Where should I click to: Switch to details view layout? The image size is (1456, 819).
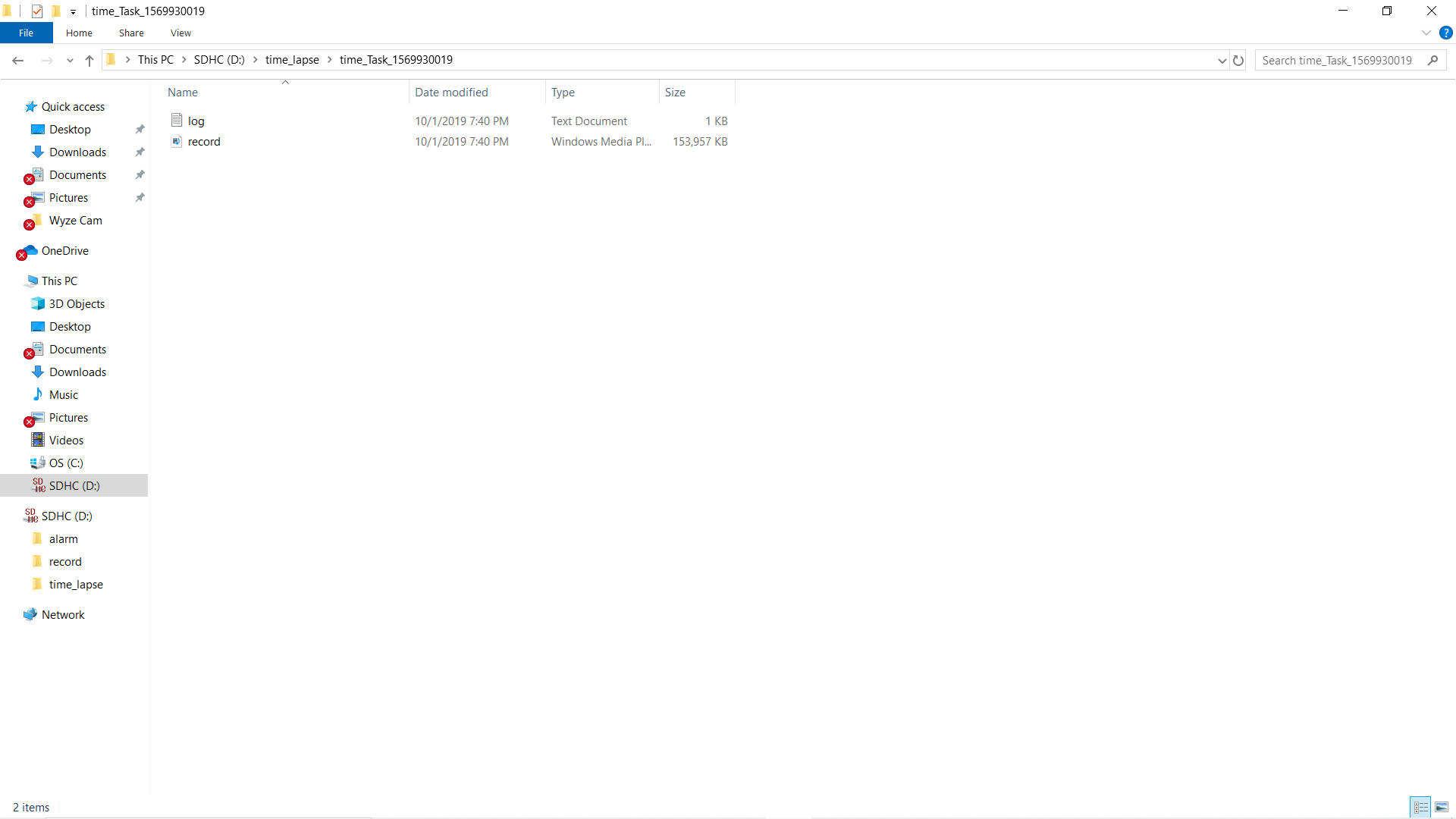tap(1421, 807)
